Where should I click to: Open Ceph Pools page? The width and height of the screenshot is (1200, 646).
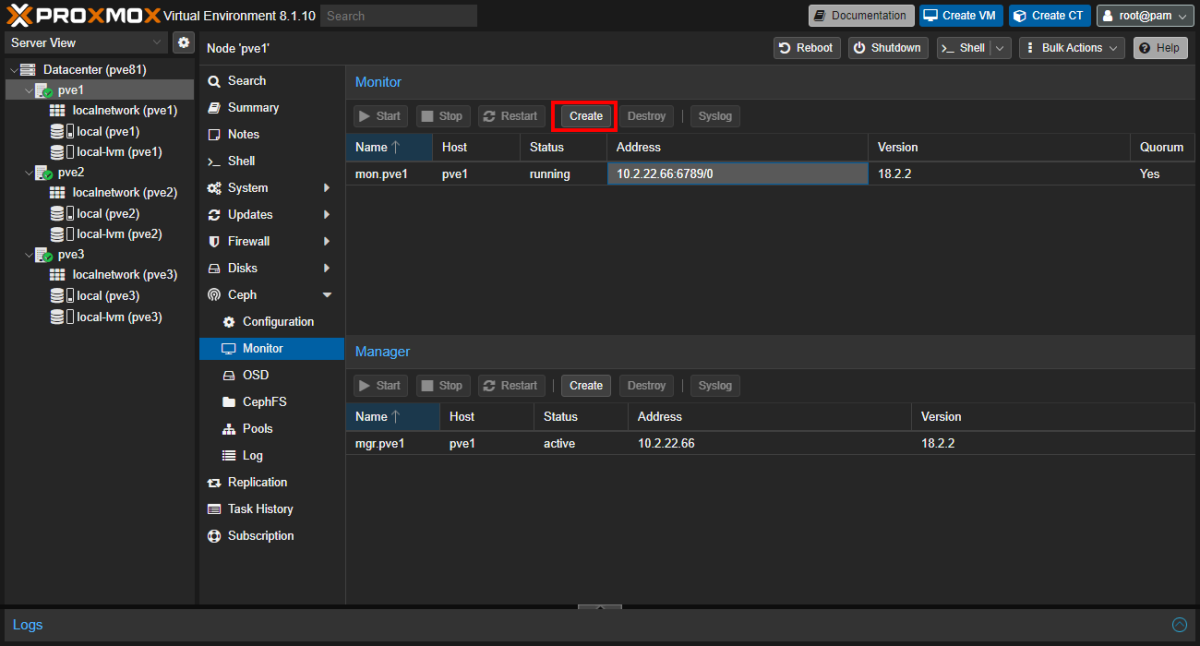tap(257, 429)
